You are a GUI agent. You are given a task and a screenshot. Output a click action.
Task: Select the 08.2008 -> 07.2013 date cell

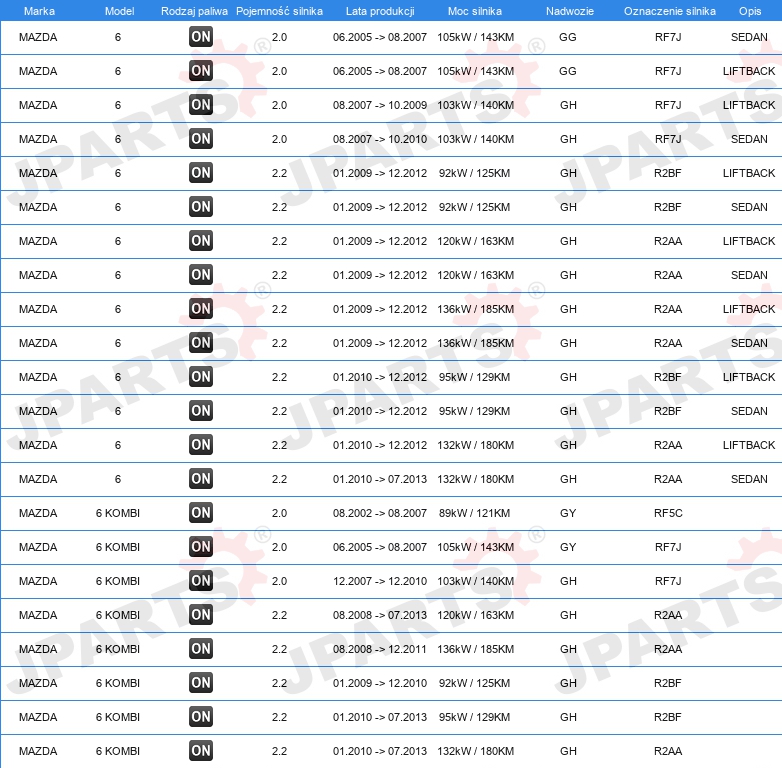click(380, 615)
